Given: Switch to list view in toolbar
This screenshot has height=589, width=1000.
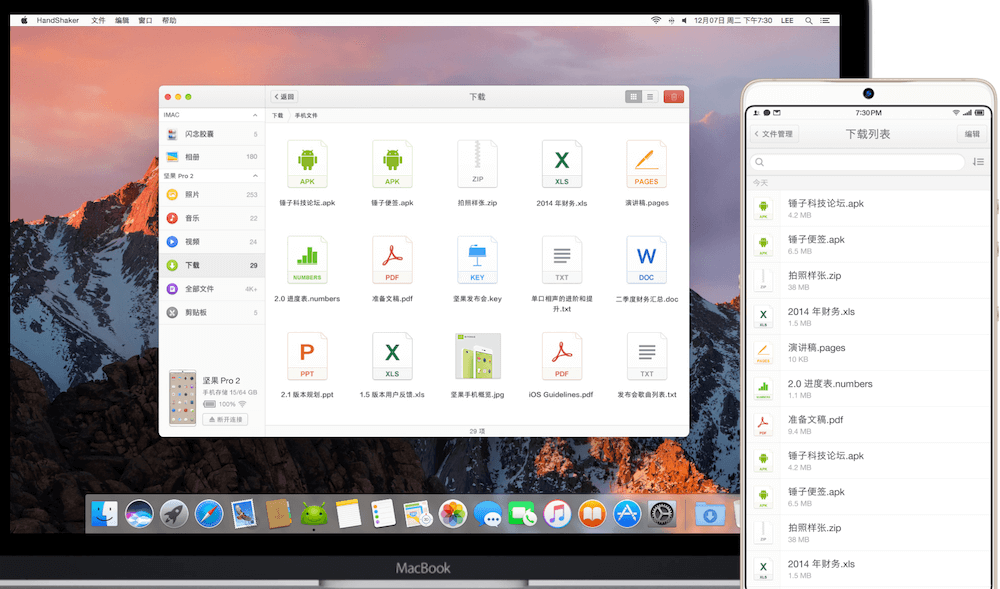Looking at the screenshot, I should pos(650,97).
